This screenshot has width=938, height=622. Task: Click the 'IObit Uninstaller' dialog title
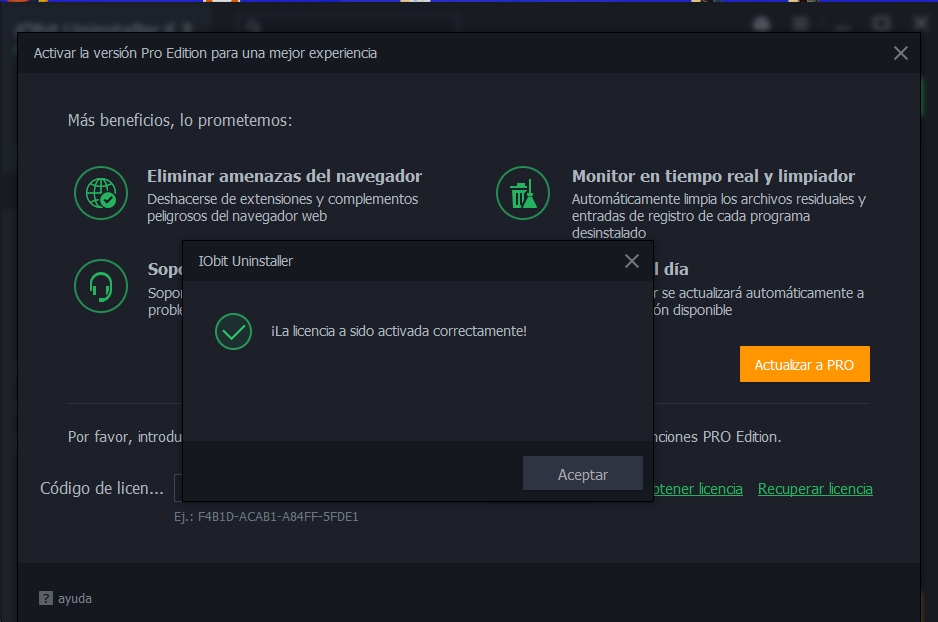coord(245,261)
